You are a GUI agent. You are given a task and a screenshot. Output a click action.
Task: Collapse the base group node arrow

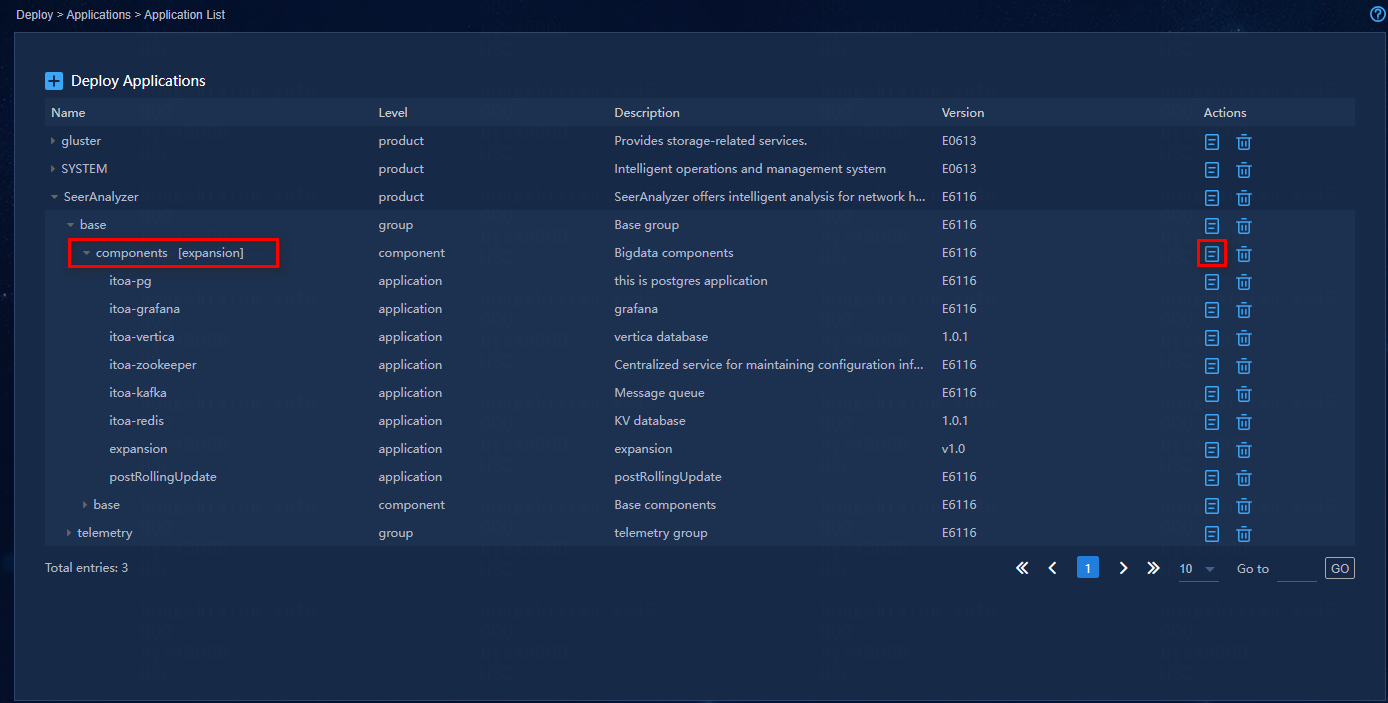[x=70, y=225]
